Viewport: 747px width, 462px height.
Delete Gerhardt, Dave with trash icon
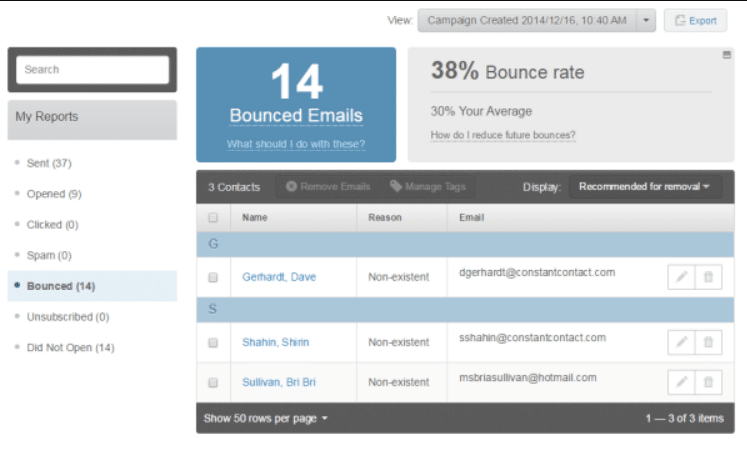click(x=708, y=277)
